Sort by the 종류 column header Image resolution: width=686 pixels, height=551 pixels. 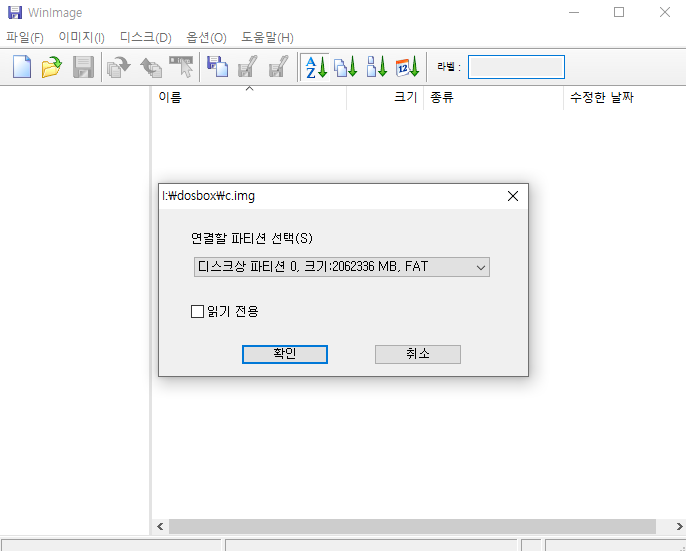pos(494,97)
